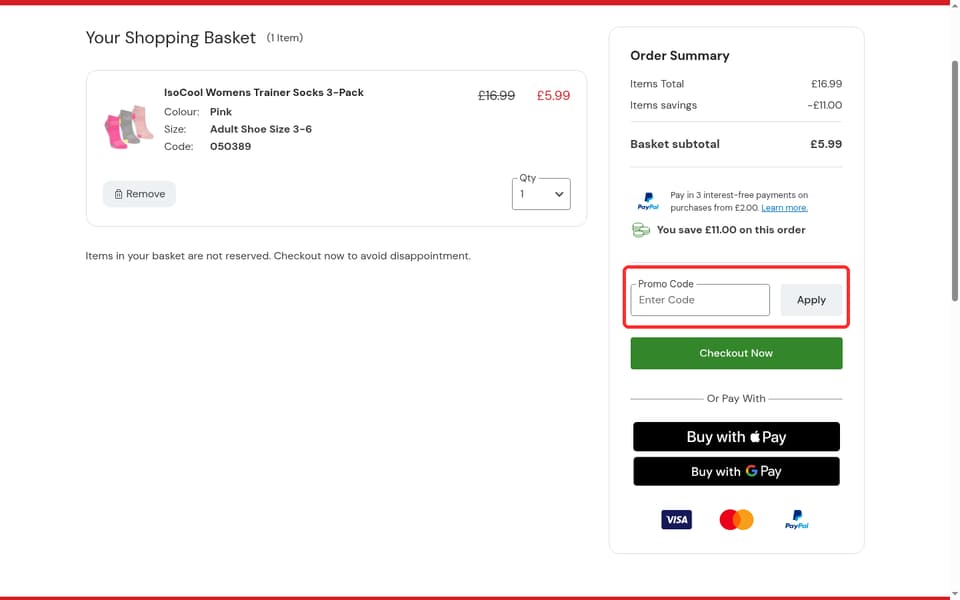The height and width of the screenshot is (600, 960).
Task: Open the Qty dropdown
Action: [541, 194]
